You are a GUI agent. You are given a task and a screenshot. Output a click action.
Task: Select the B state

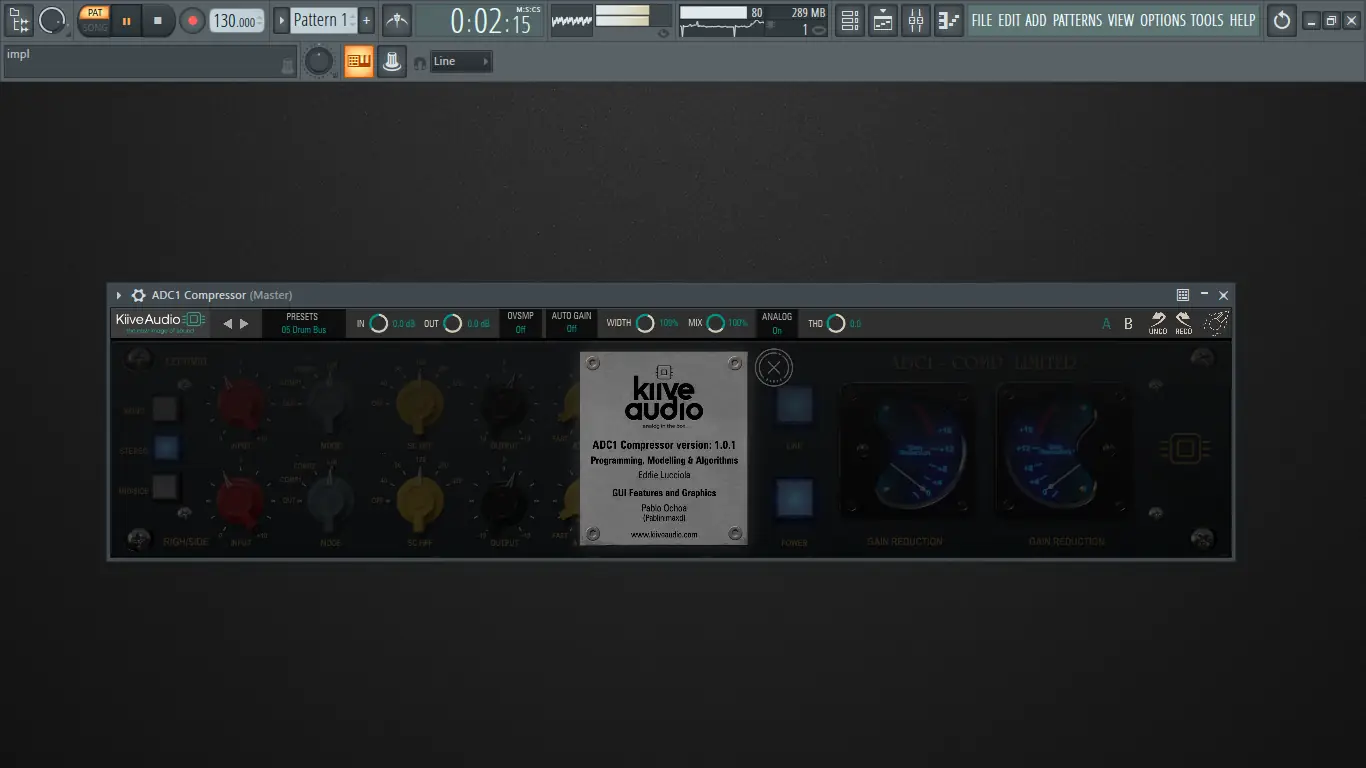coord(1128,323)
